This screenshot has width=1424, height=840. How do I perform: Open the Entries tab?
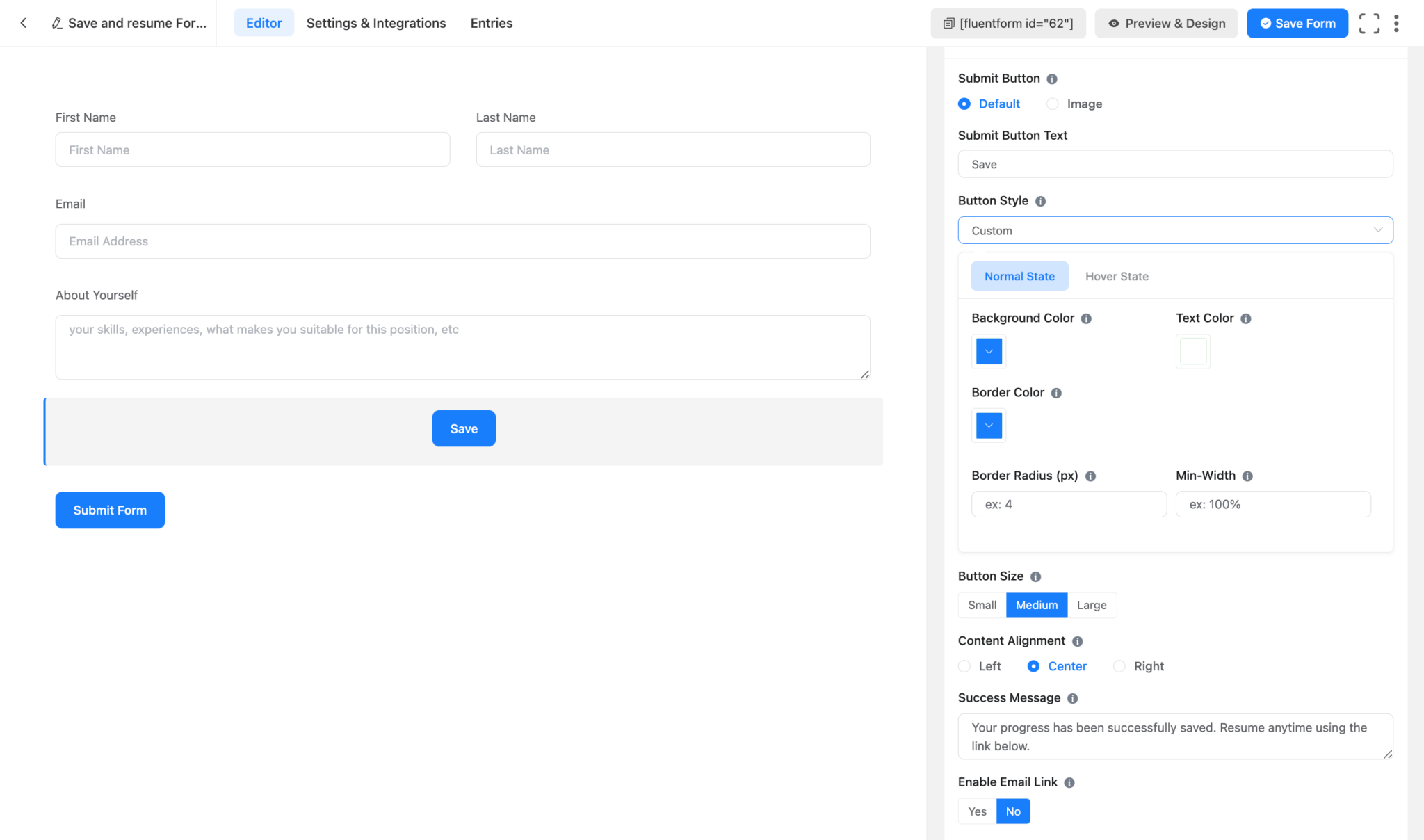pyautogui.click(x=491, y=23)
